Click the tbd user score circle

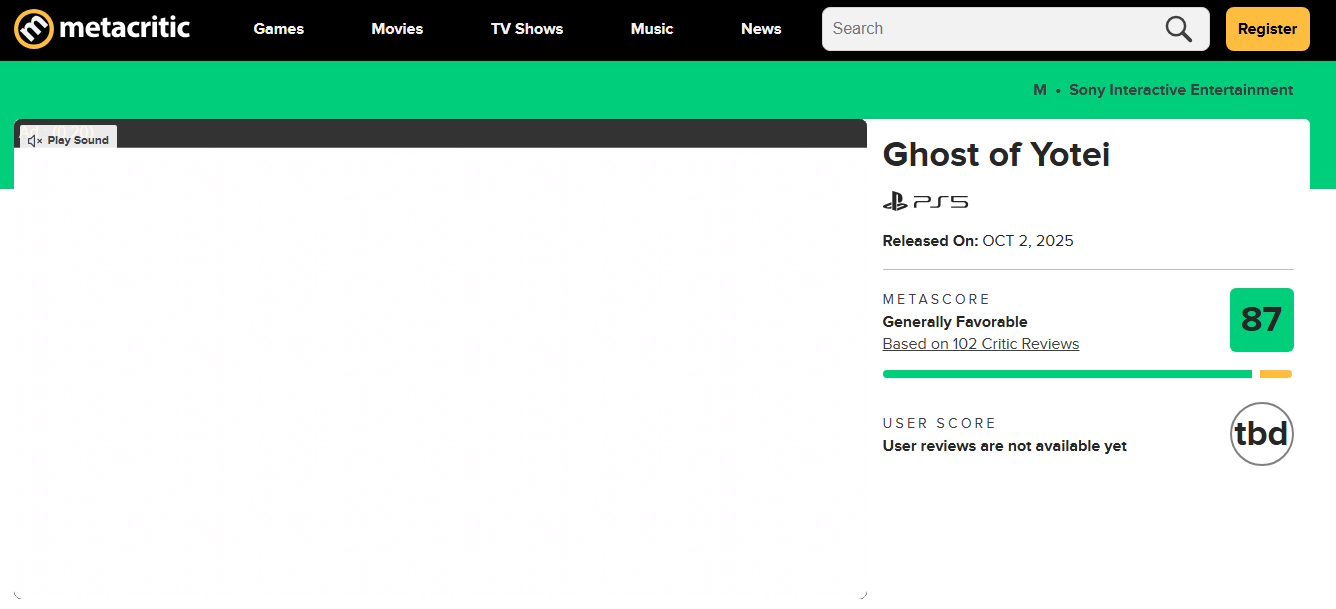click(1262, 434)
